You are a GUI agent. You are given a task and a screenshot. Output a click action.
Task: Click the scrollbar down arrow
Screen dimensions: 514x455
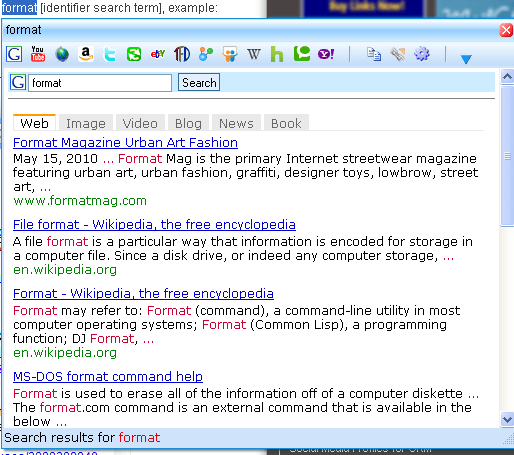pos(507,419)
